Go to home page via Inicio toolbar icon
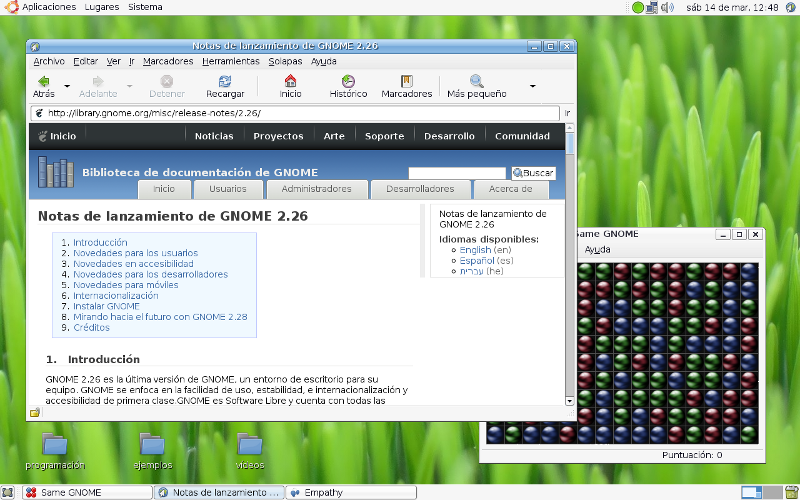Viewport: 800px width, 500px height. pyautogui.click(x=290, y=82)
